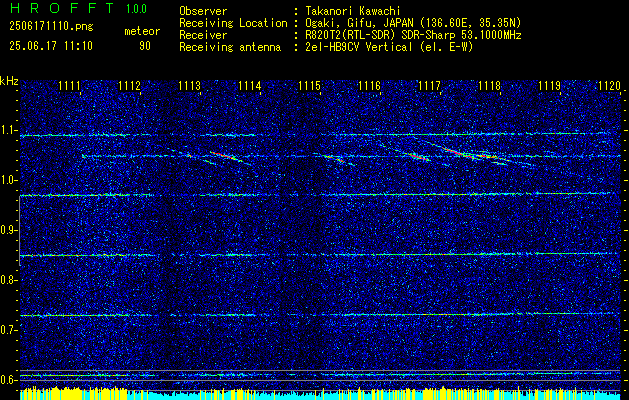629x400 pixels.
Task: Click the 0.6 kHz axis label
Action: [x=8, y=380]
